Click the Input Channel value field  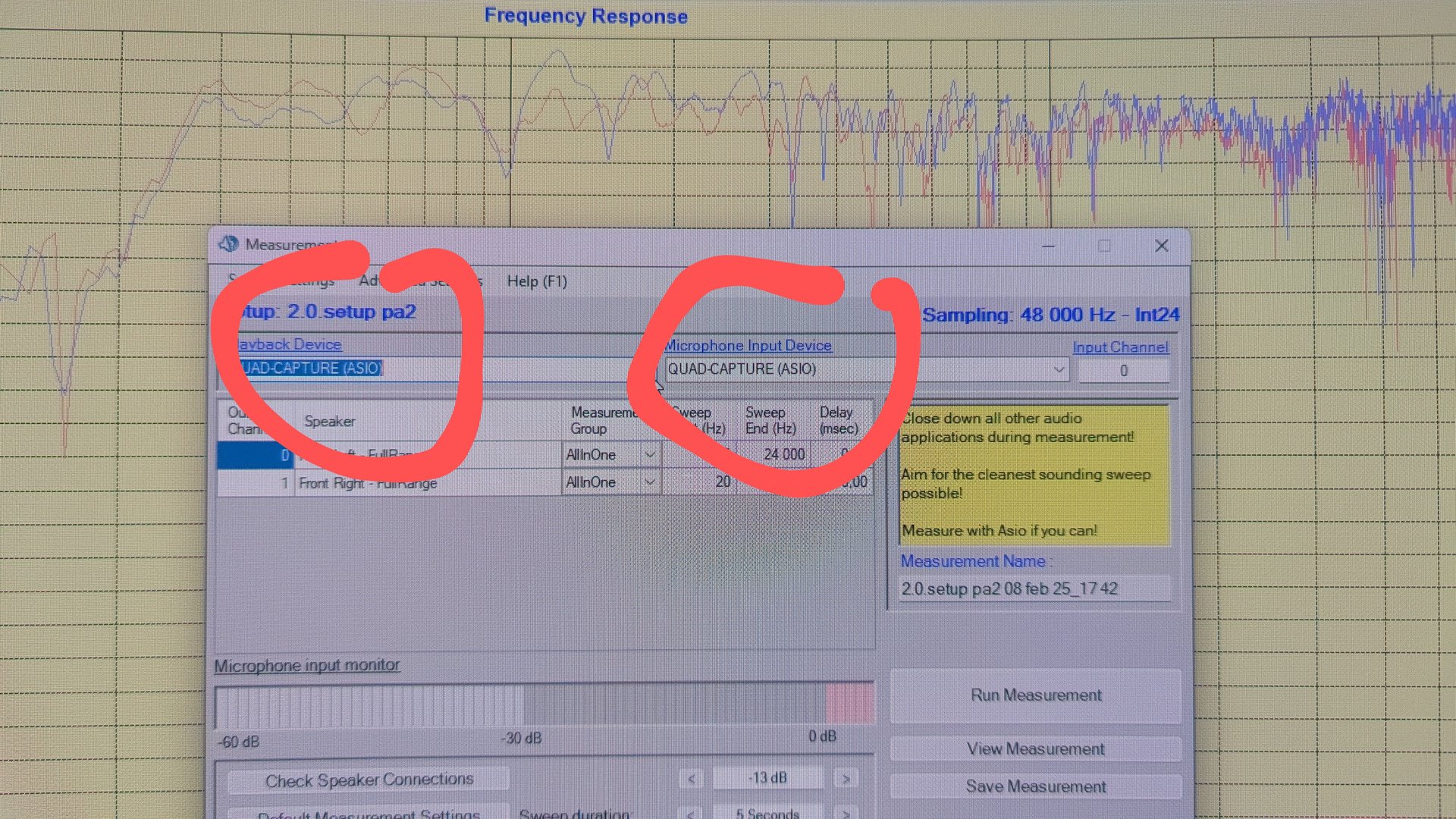coord(1123,371)
